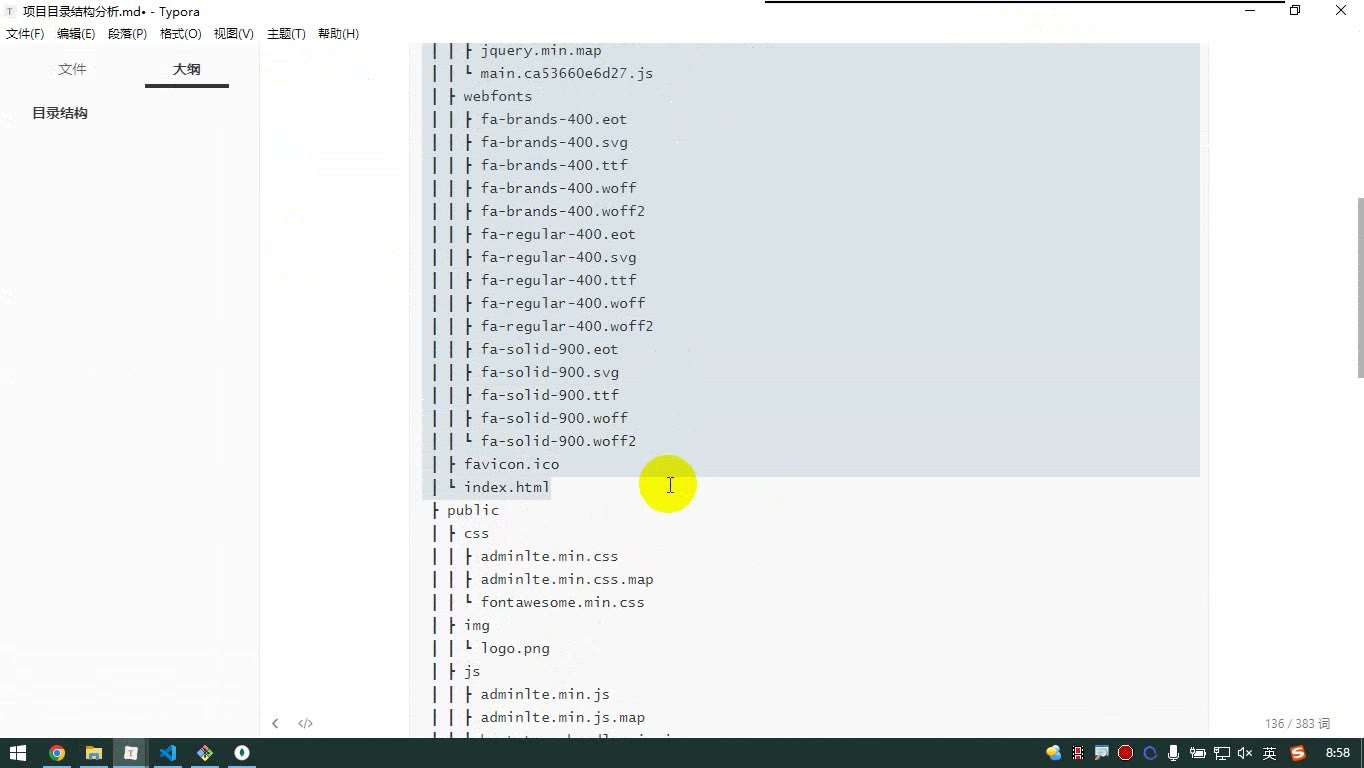Open the 编辑(E) menu
This screenshot has width=1364, height=768.
(x=76, y=34)
